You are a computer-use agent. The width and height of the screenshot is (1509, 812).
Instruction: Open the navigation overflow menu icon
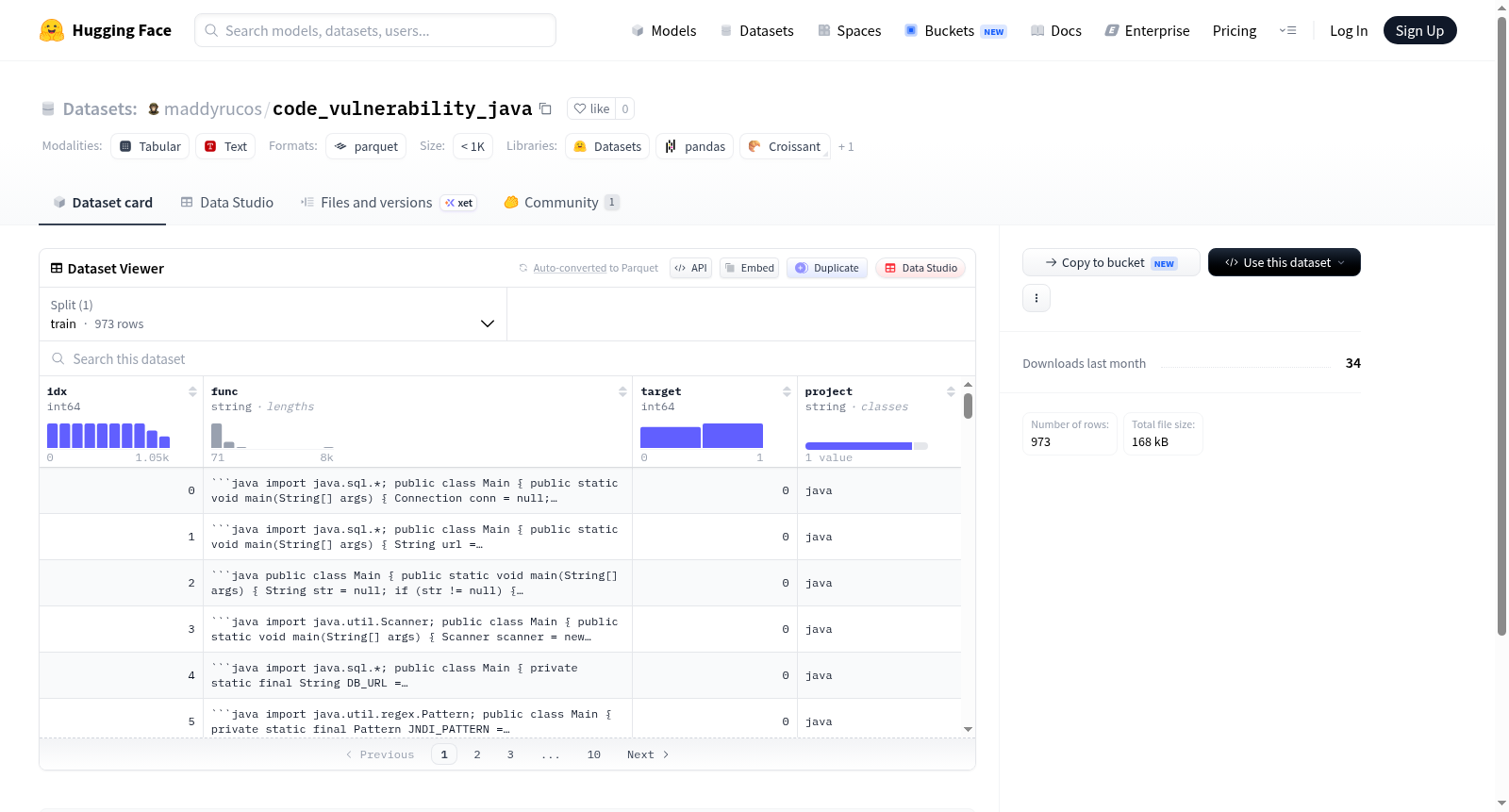click(1287, 30)
